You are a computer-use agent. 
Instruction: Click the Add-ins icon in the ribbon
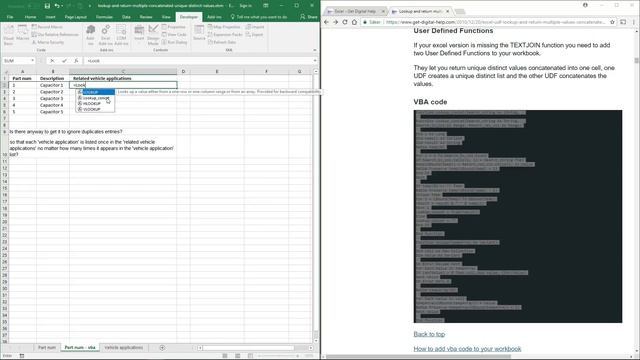click(91, 34)
